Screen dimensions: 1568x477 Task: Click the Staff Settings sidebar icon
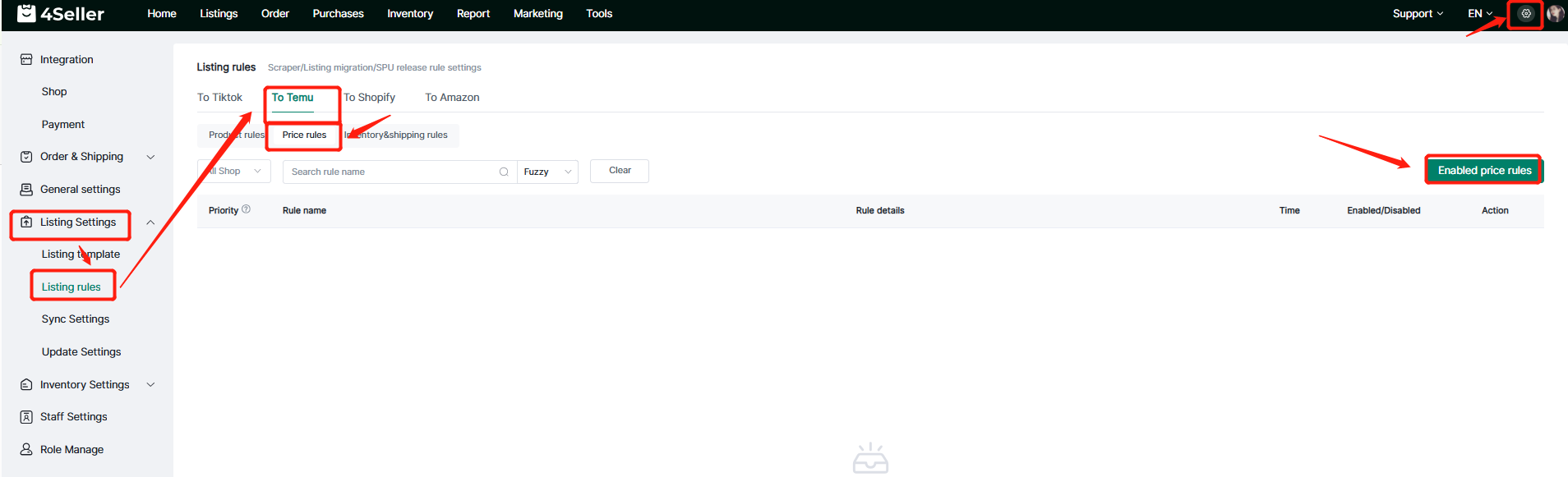point(26,417)
